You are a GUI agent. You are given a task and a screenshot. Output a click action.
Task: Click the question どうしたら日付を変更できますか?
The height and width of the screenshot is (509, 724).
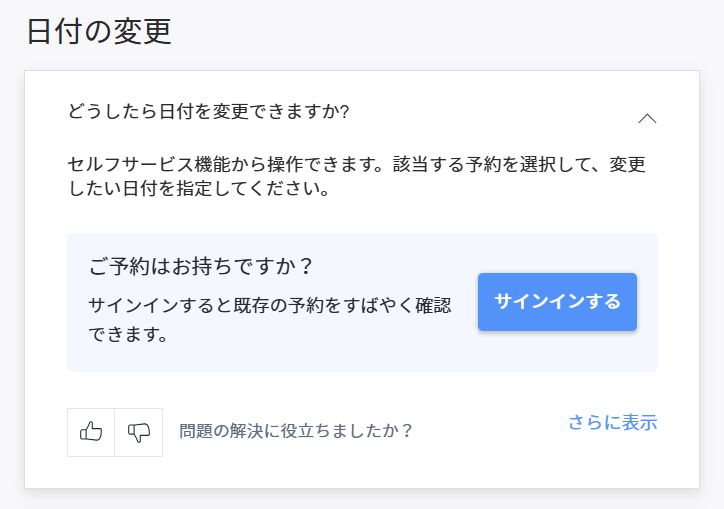(x=208, y=111)
